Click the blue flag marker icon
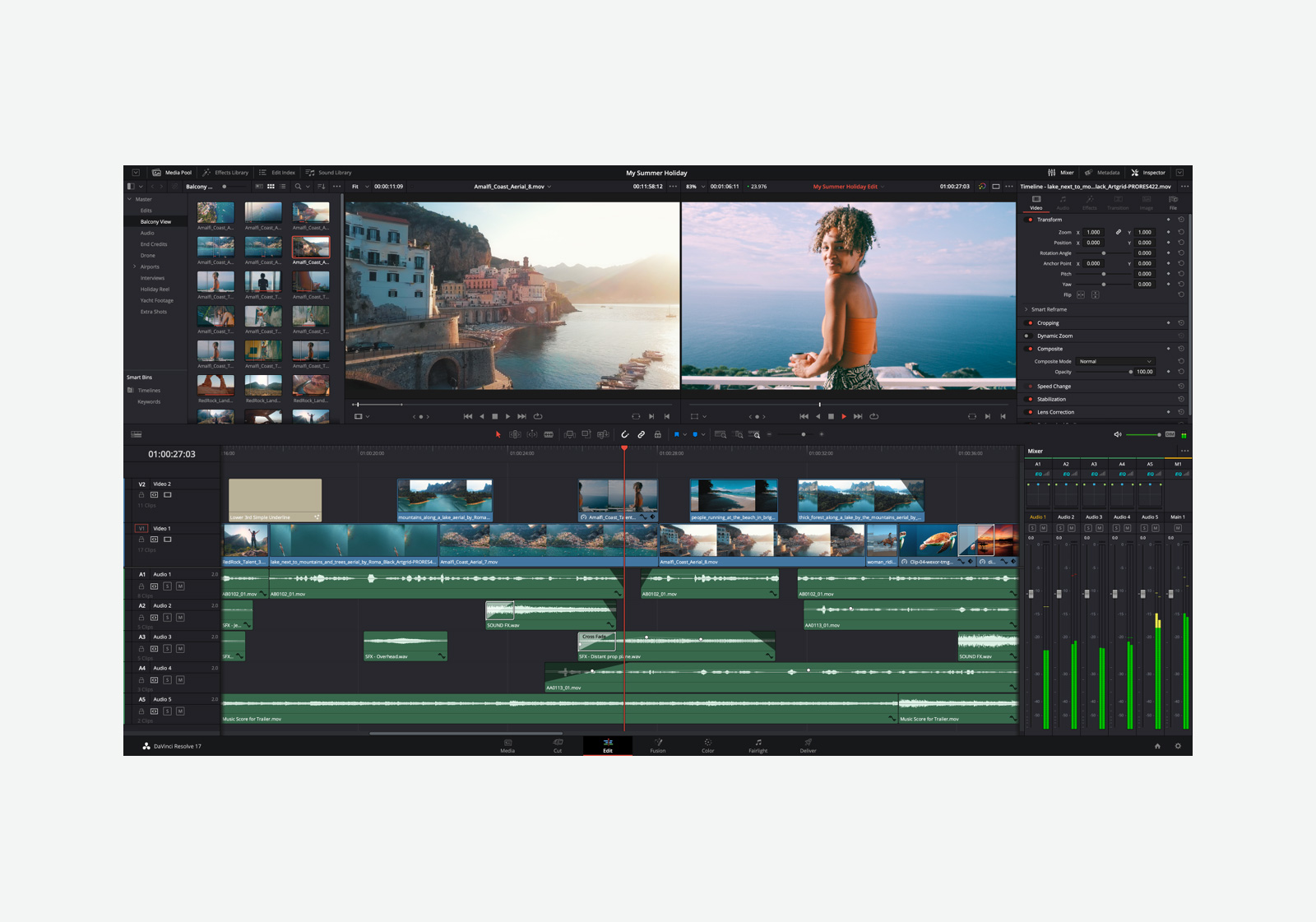Screen dimensions: 1316x922 (x=677, y=434)
